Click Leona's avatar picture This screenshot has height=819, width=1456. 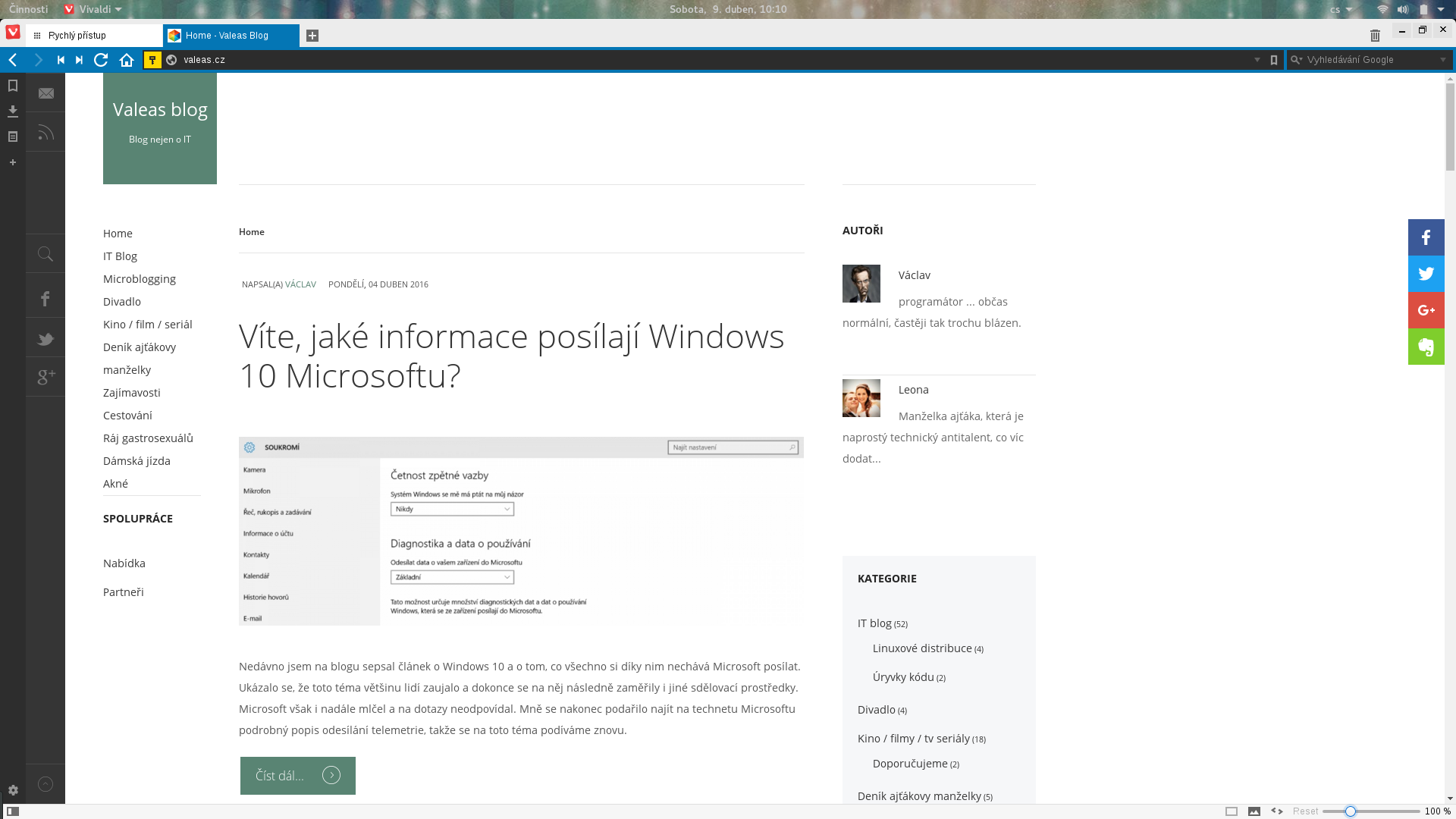[861, 398]
